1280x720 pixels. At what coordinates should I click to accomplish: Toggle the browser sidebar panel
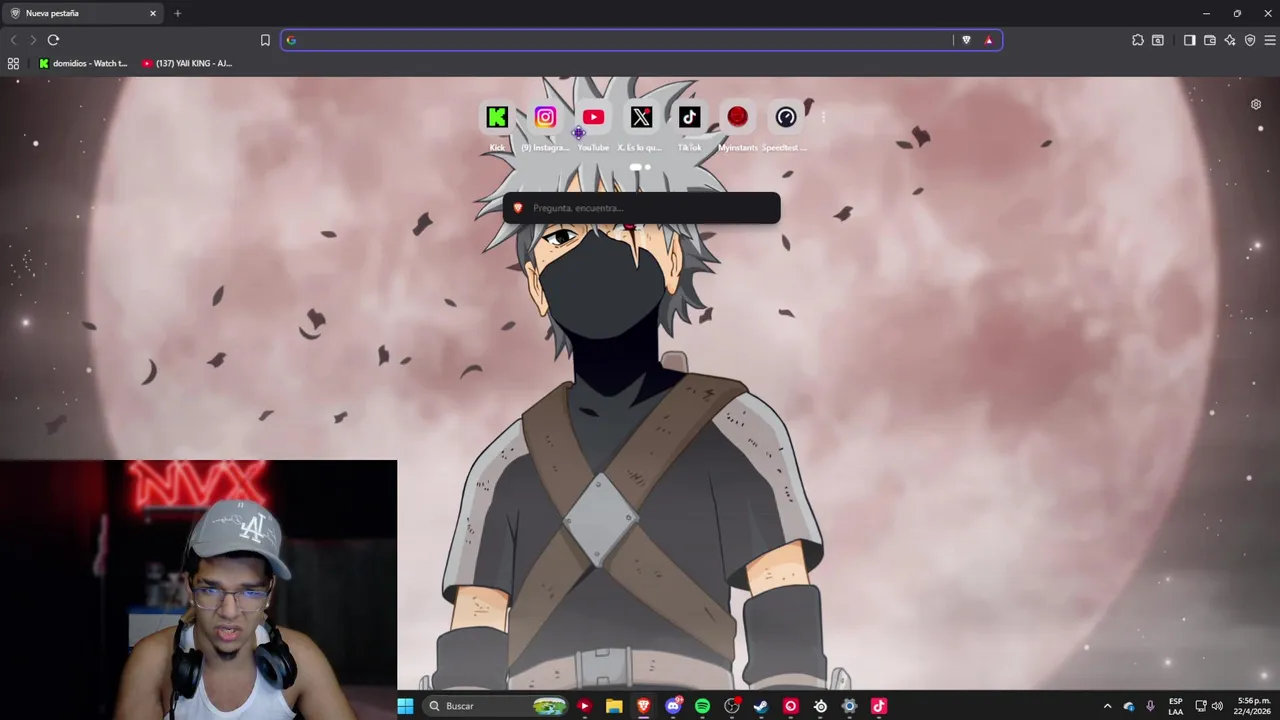point(1189,40)
